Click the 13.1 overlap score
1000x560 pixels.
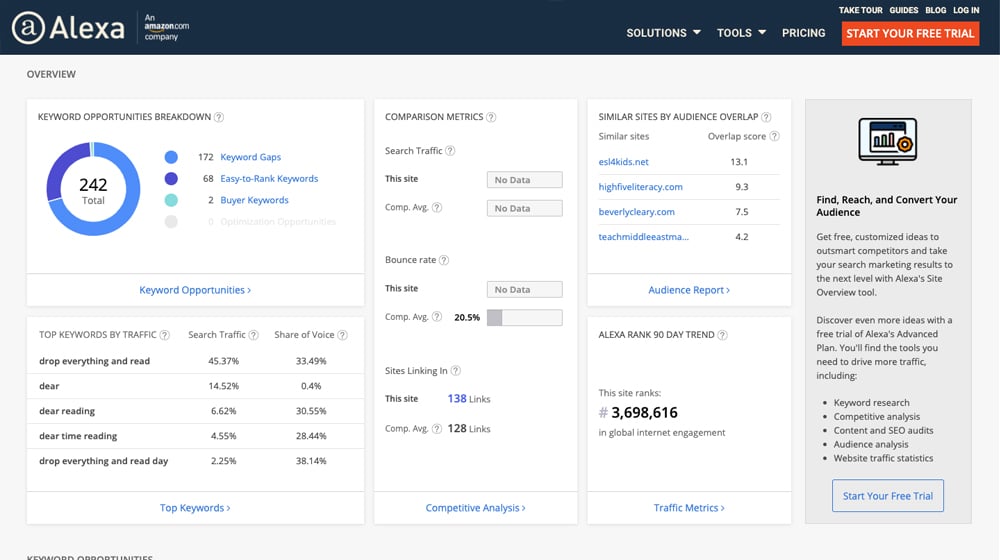[739, 162]
